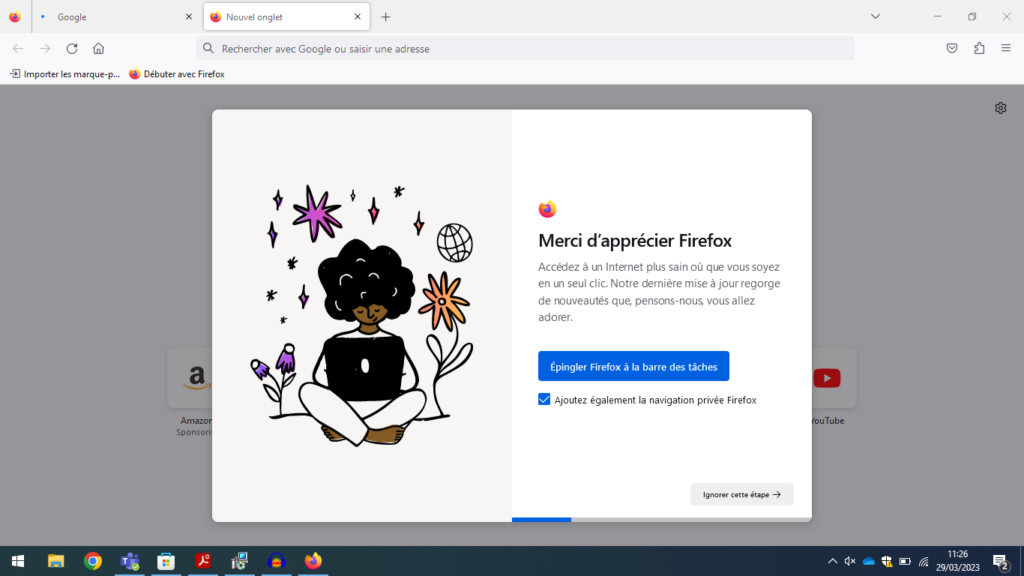Reload the current page
This screenshot has width=1024, height=576.
72,48
